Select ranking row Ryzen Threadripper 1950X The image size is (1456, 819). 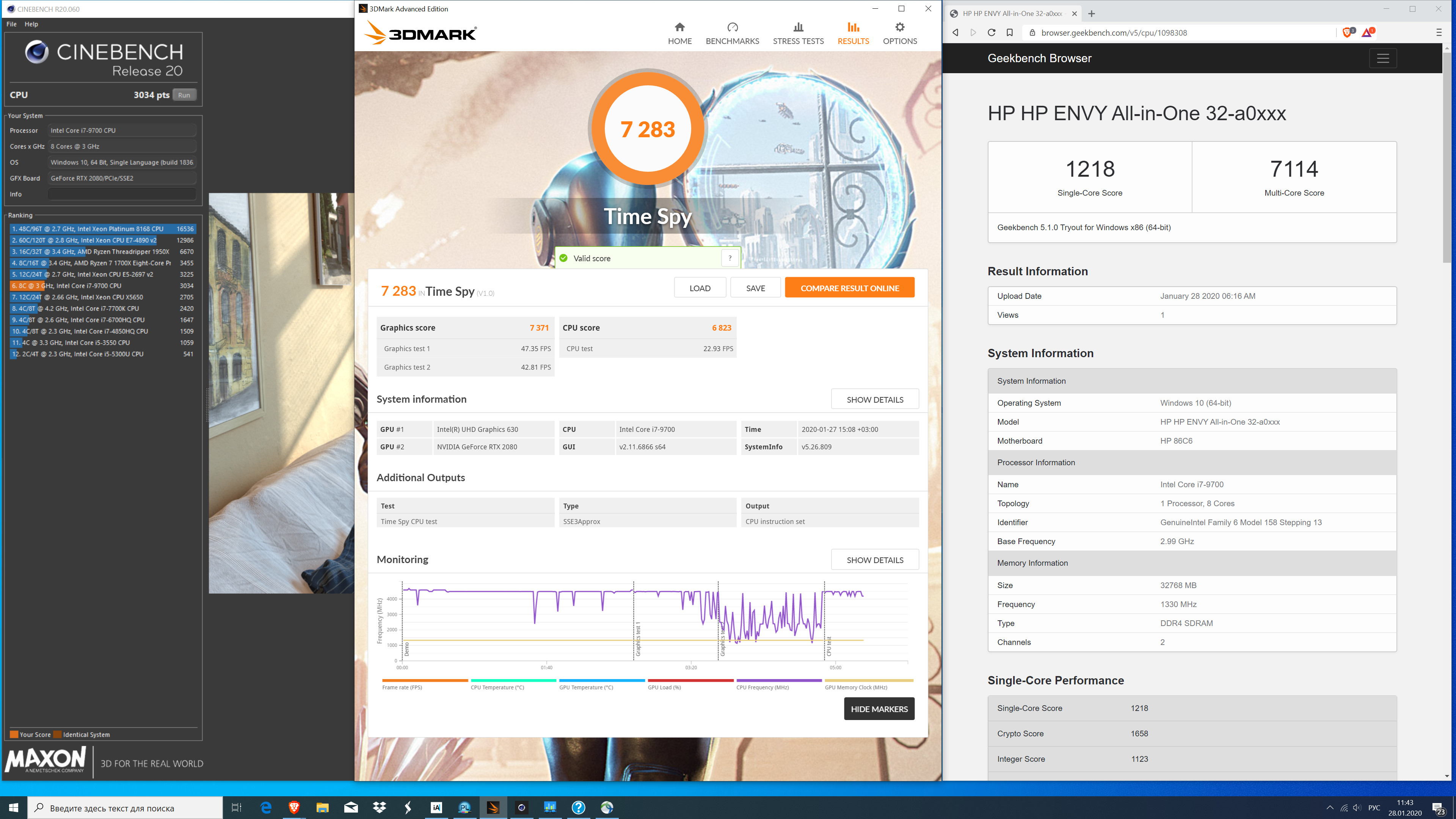tap(102, 251)
